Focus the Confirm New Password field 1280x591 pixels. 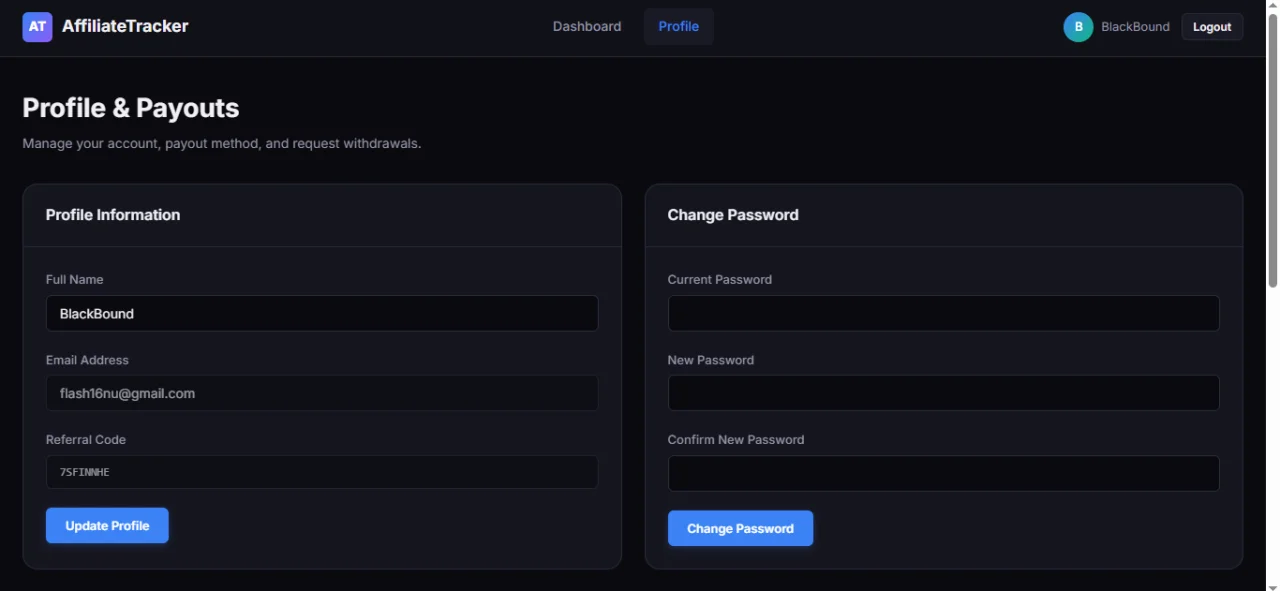tap(943, 473)
